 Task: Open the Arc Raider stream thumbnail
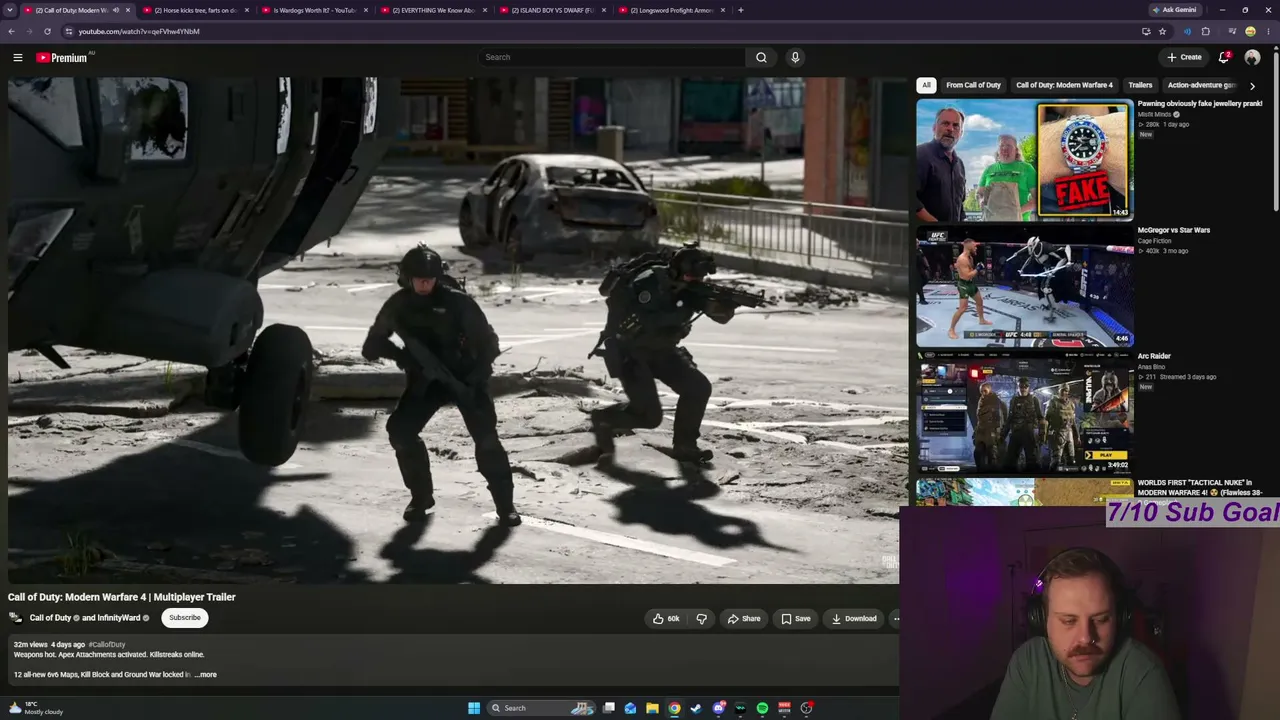click(1024, 413)
